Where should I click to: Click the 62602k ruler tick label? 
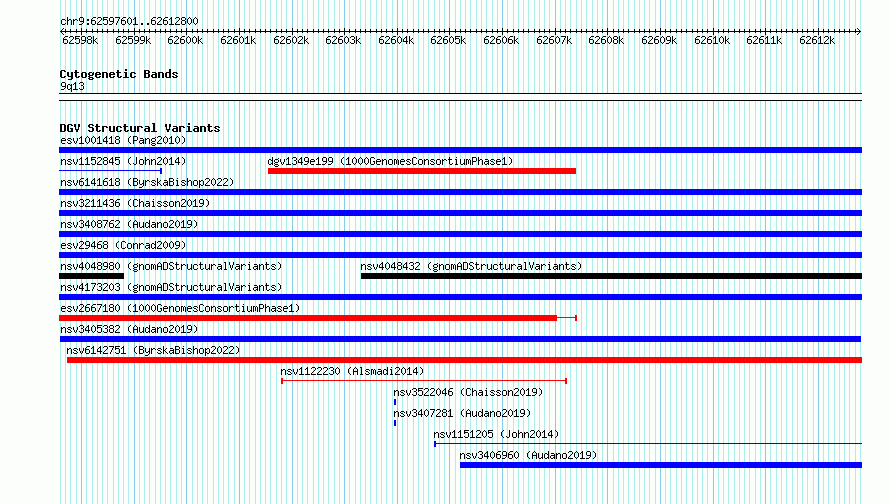coord(291,40)
